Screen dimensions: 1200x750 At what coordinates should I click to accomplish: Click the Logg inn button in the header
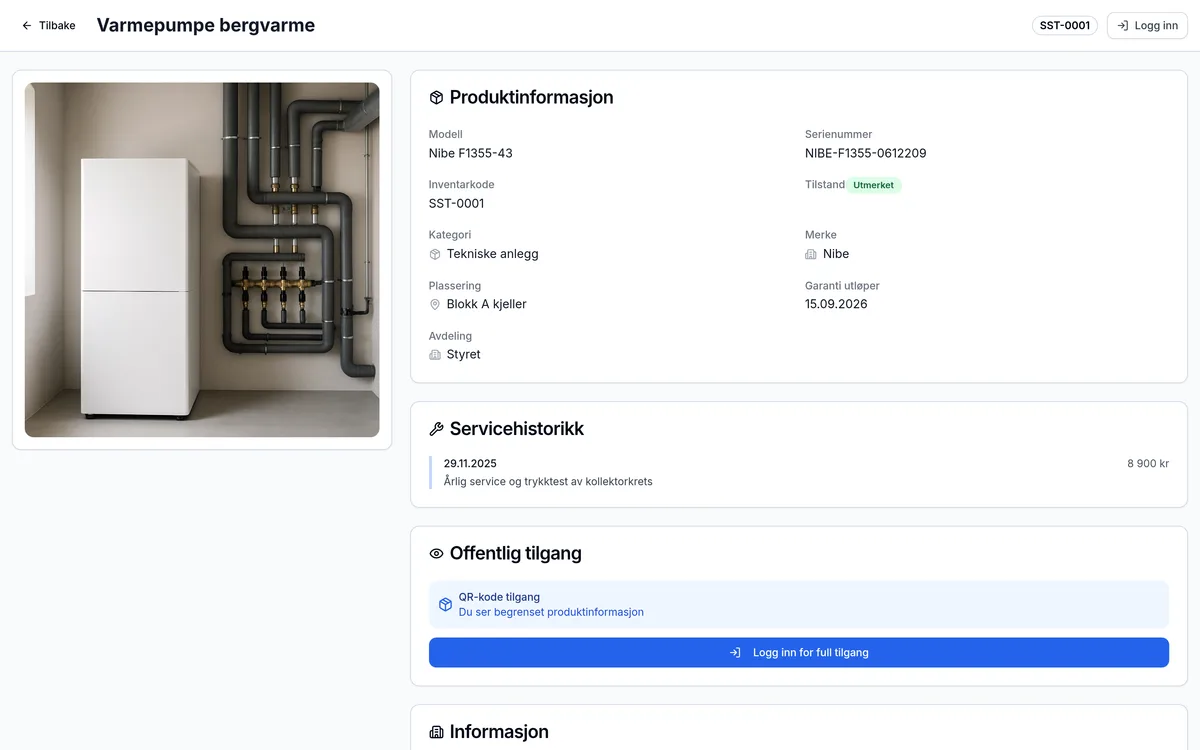[1147, 26]
